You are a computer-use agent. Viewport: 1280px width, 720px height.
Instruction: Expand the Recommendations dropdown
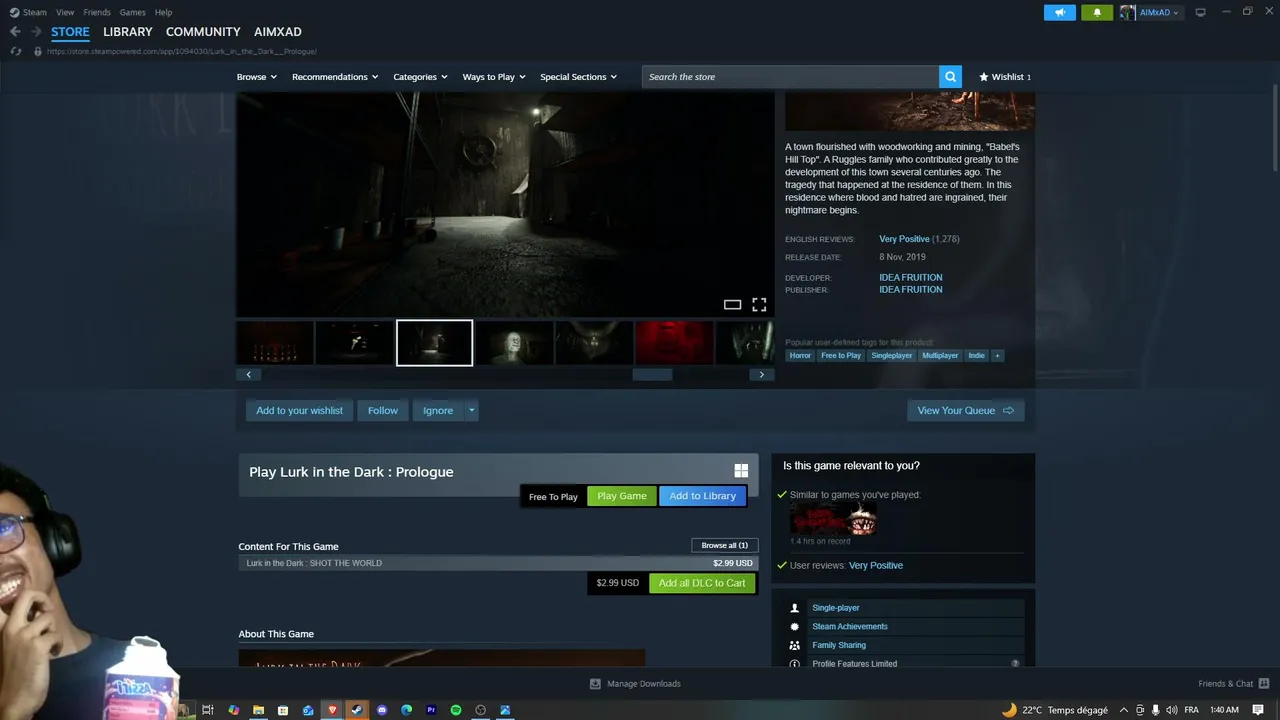point(335,77)
